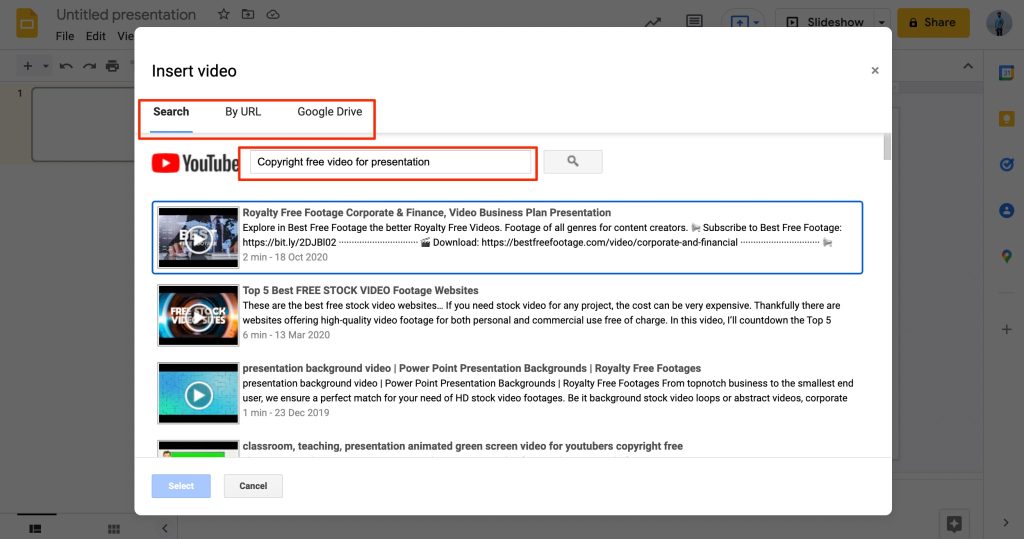This screenshot has width=1024, height=539.
Task: Click the undo arrow
Action: click(66, 66)
